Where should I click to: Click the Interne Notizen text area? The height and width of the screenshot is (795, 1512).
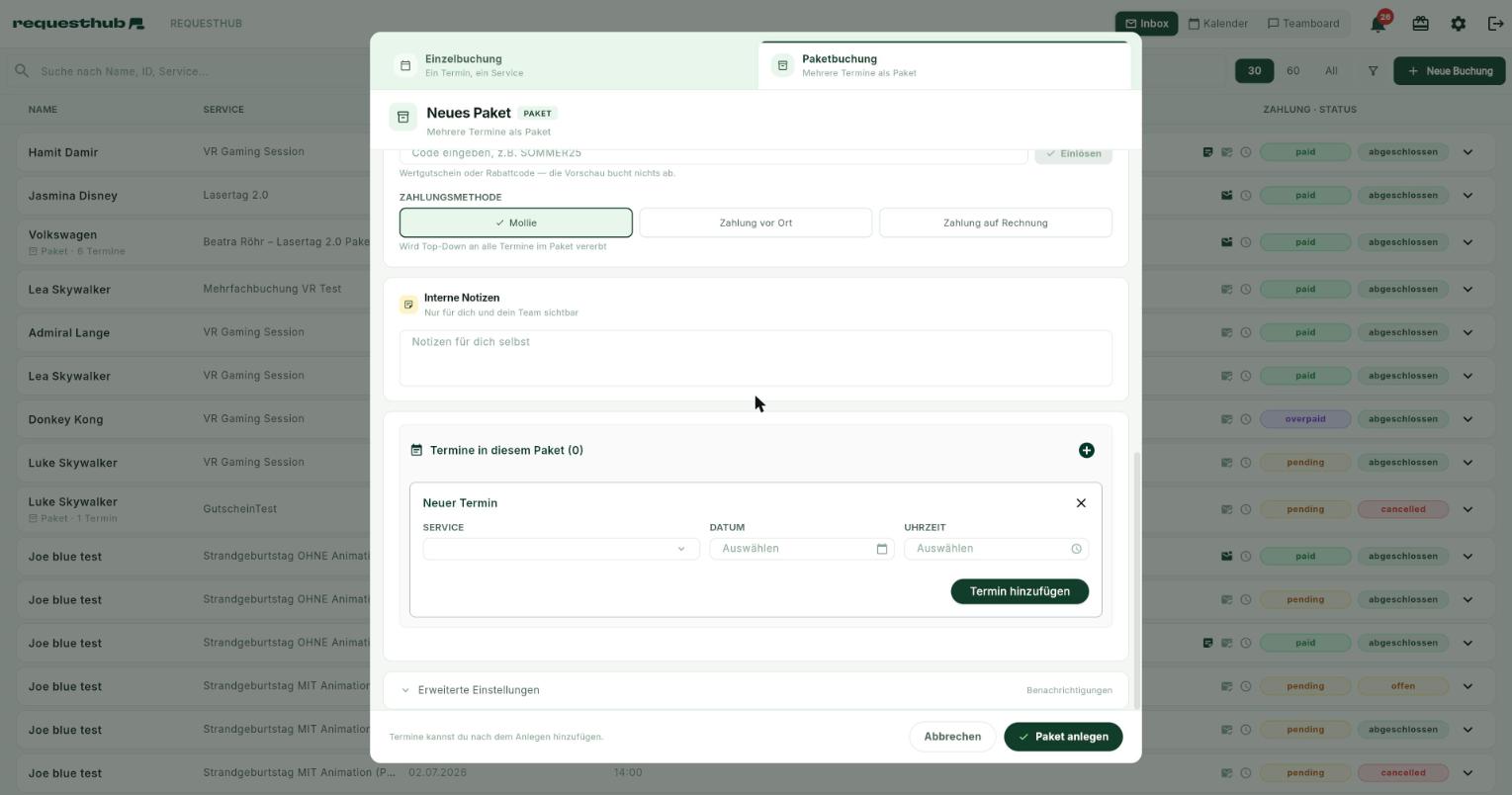pos(756,358)
